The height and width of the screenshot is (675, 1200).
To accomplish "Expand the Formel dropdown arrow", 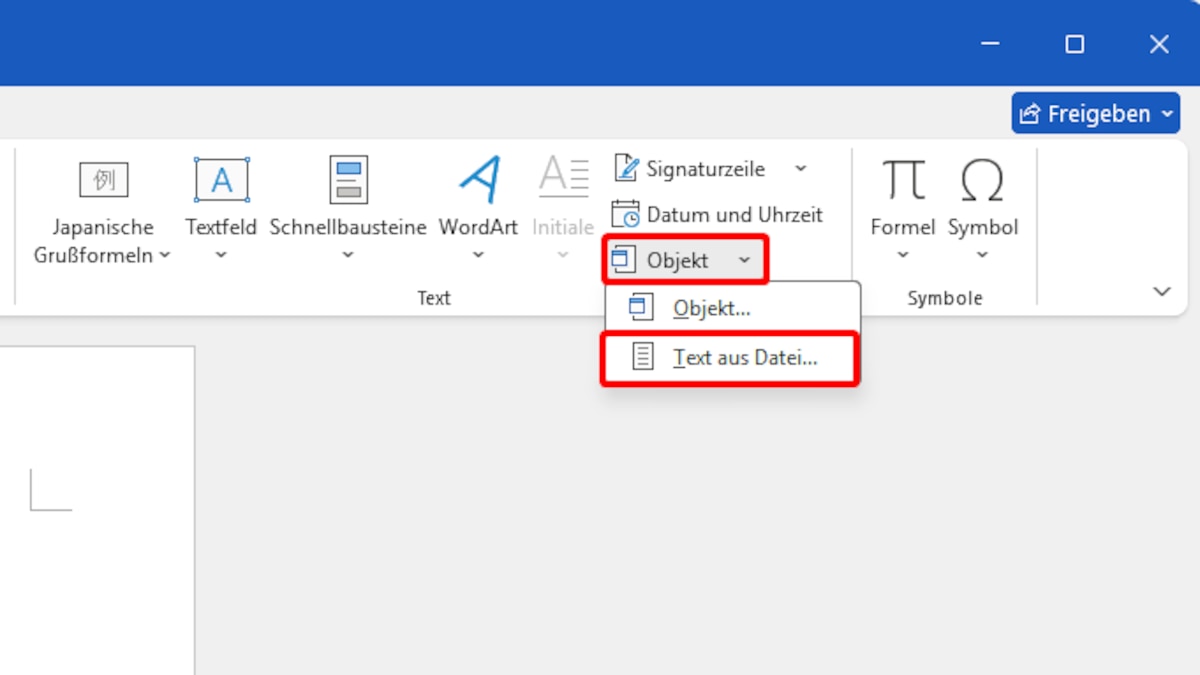I will click(901, 254).
